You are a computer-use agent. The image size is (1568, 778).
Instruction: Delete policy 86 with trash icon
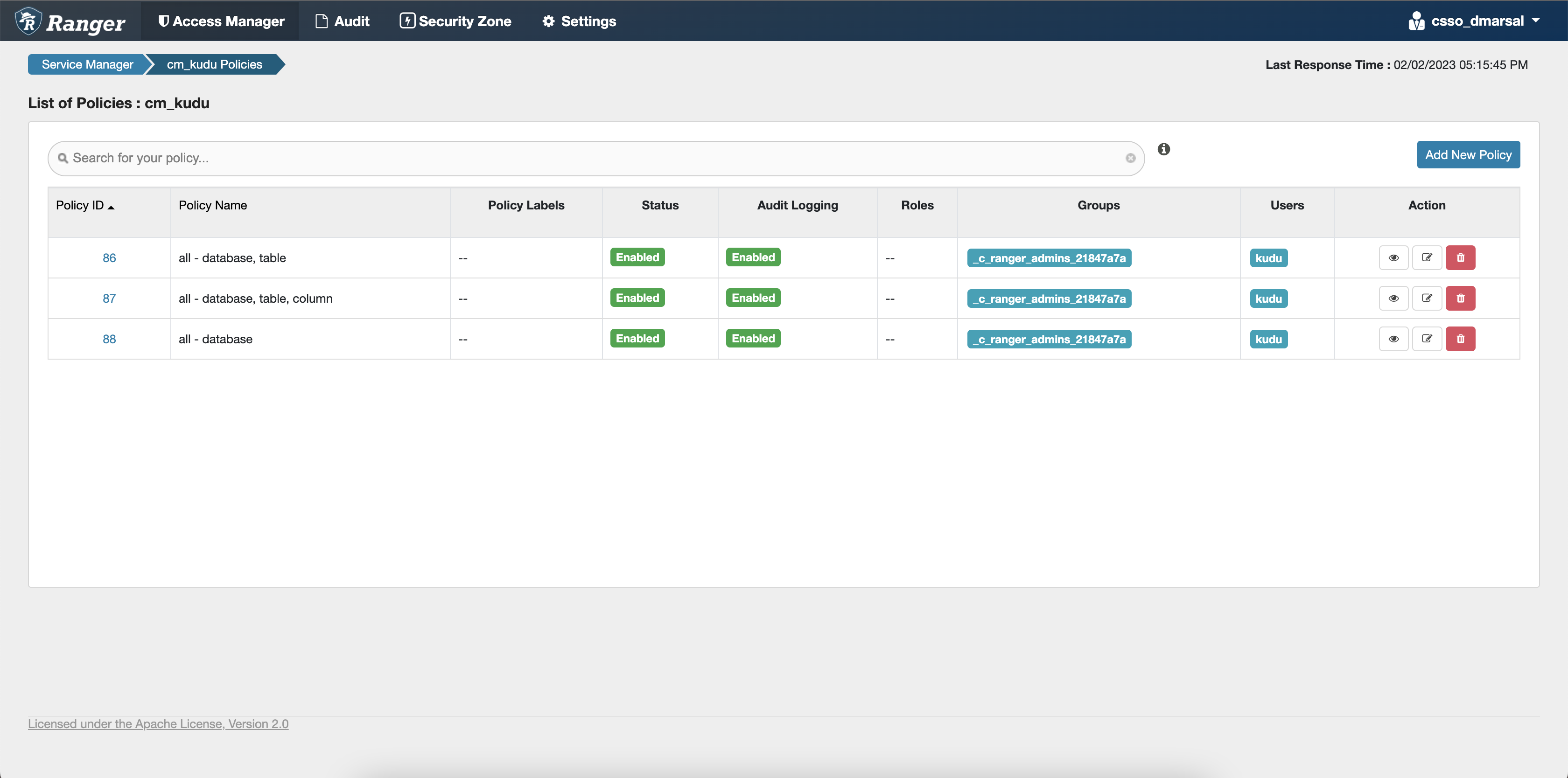pyautogui.click(x=1460, y=257)
